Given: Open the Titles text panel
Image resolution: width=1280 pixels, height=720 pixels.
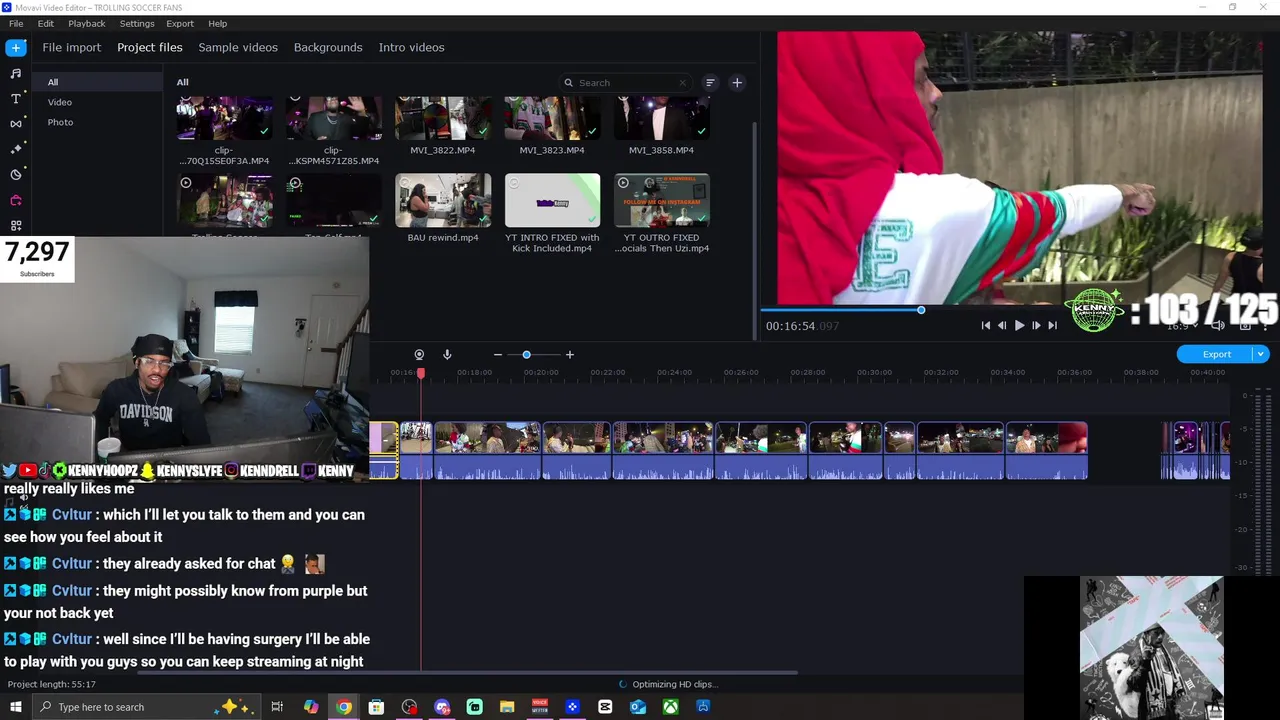Looking at the screenshot, I should (x=16, y=98).
